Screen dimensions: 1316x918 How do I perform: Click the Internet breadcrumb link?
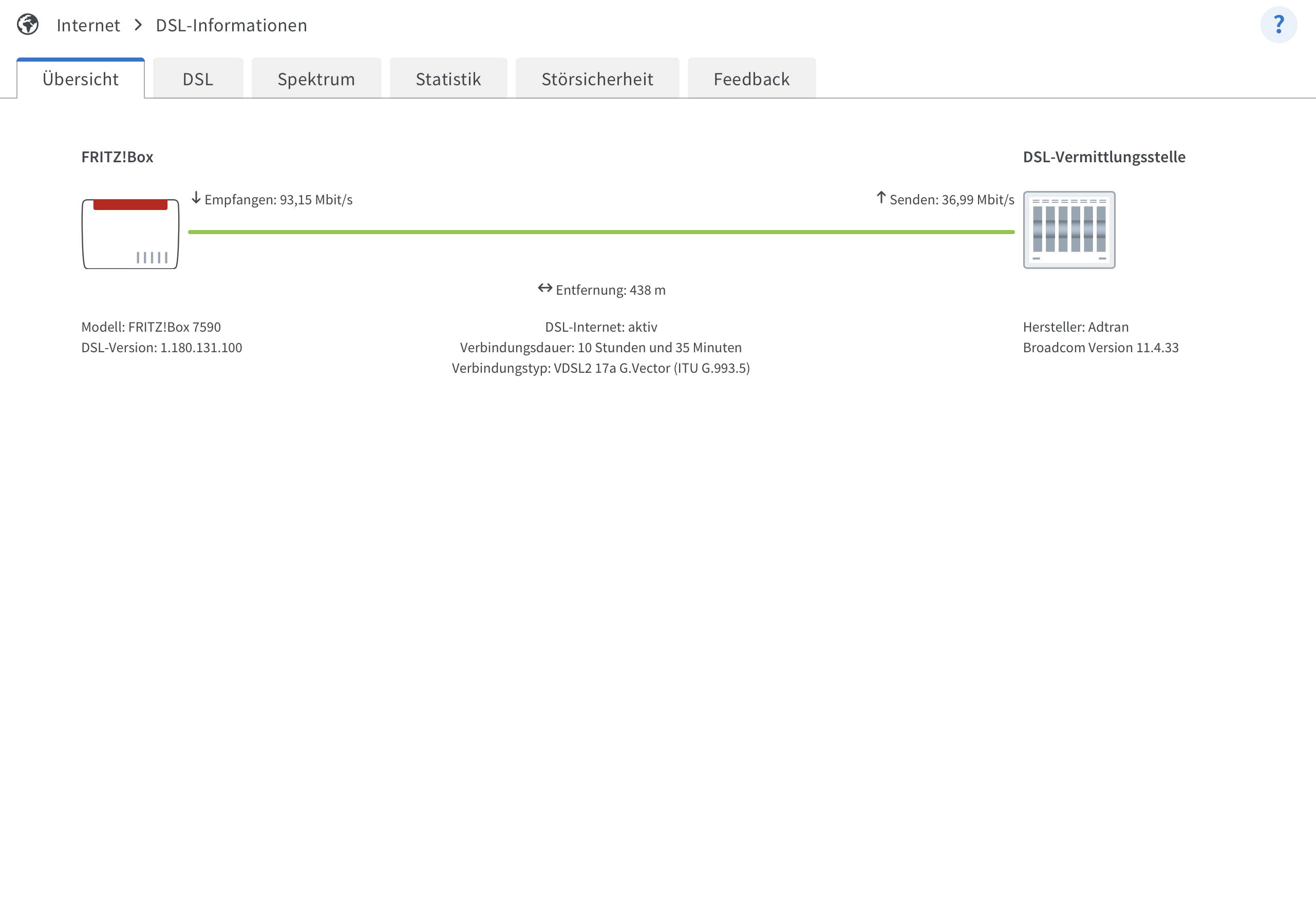[88, 25]
